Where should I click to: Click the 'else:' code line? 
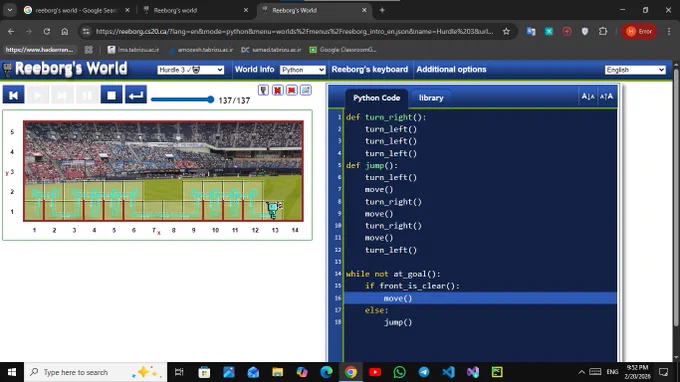click(x=376, y=310)
